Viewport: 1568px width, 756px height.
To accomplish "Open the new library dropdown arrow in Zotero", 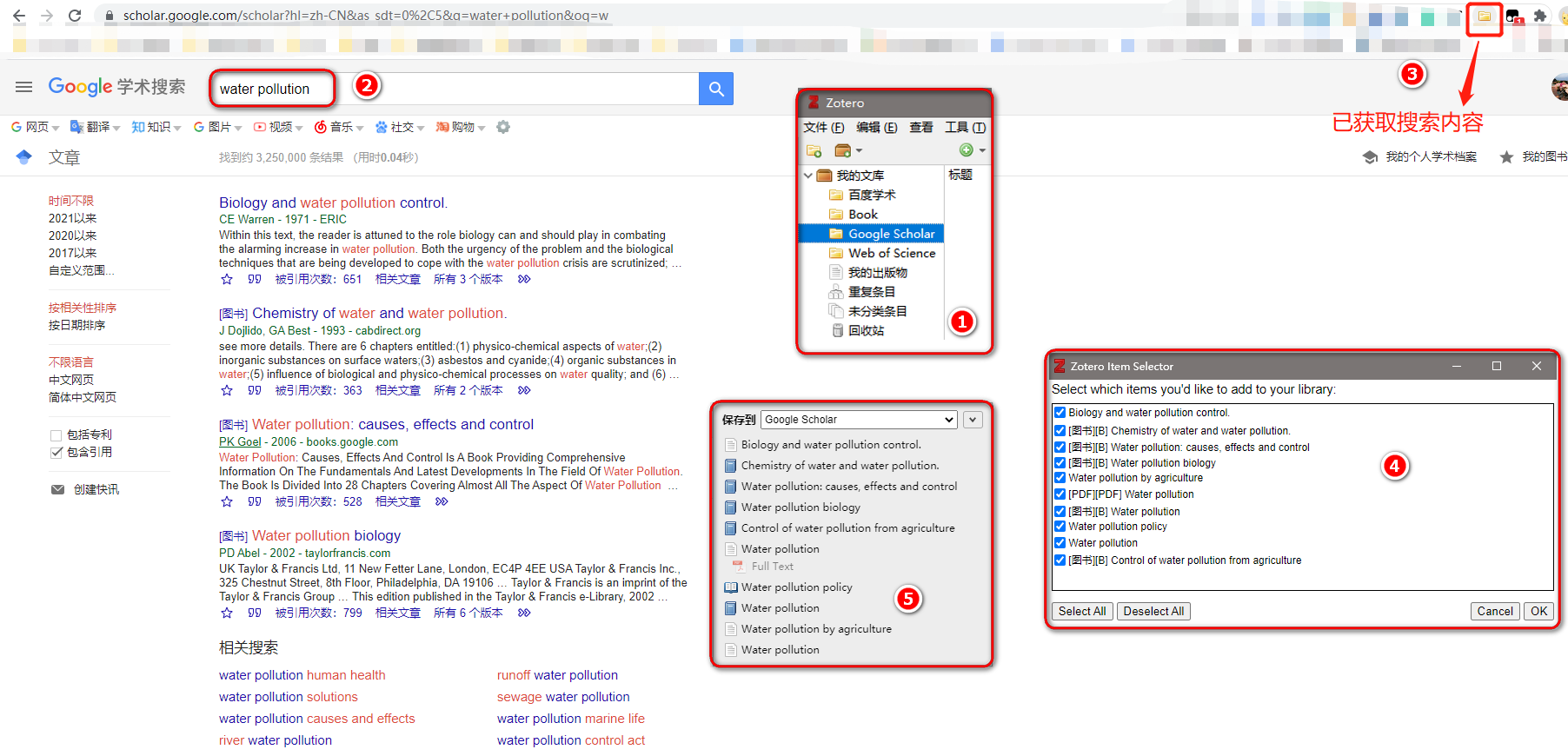I will pyautogui.click(x=859, y=151).
